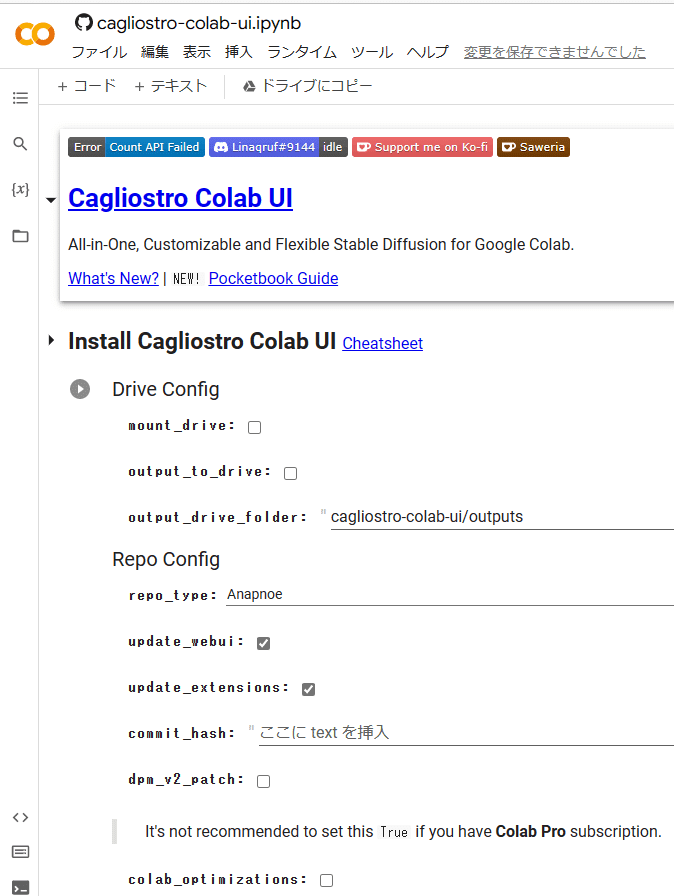The height and width of the screenshot is (896, 674).
Task: Open the repo_type dropdown showing Anapnoe
Action: point(450,594)
